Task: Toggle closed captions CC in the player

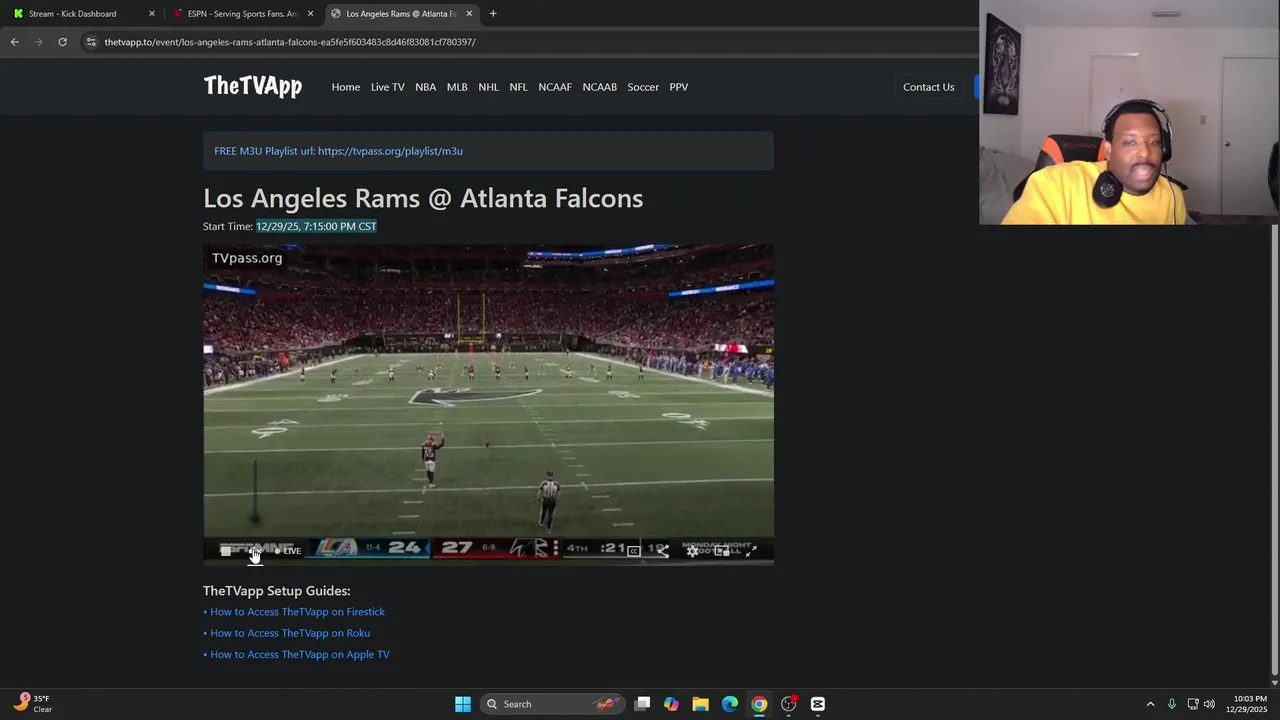Action: pos(634,551)
